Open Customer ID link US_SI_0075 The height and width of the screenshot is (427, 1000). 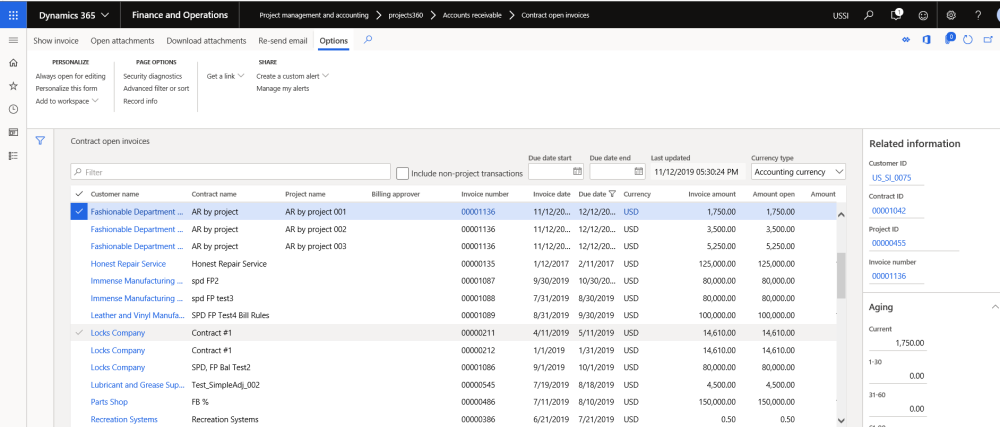(x=891, y=178)
